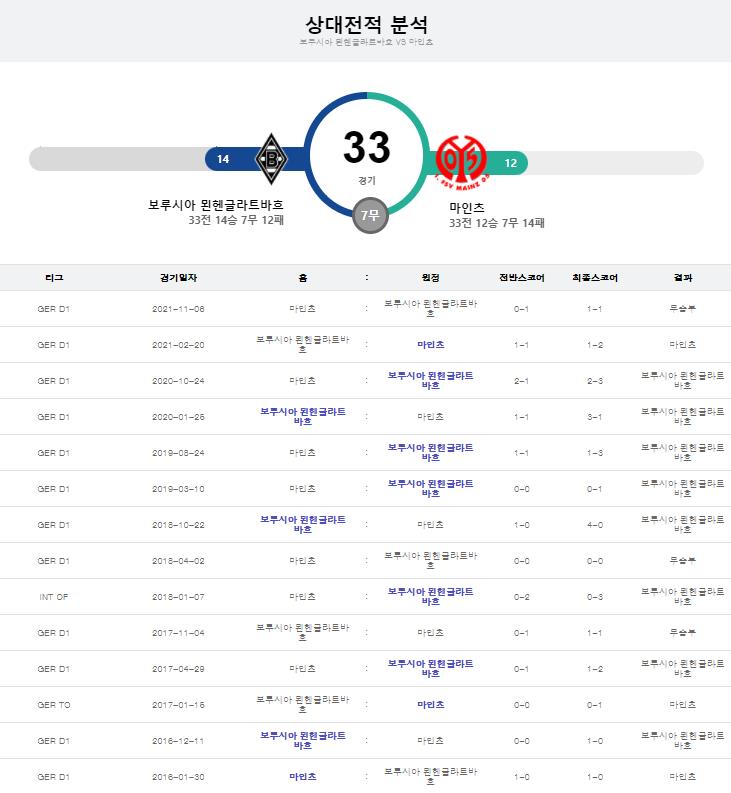Click the 마인츠 result in the 2016-01-30 row
Image resolution: width=731 pixels, height=793 pixels.
coord(683,776)
